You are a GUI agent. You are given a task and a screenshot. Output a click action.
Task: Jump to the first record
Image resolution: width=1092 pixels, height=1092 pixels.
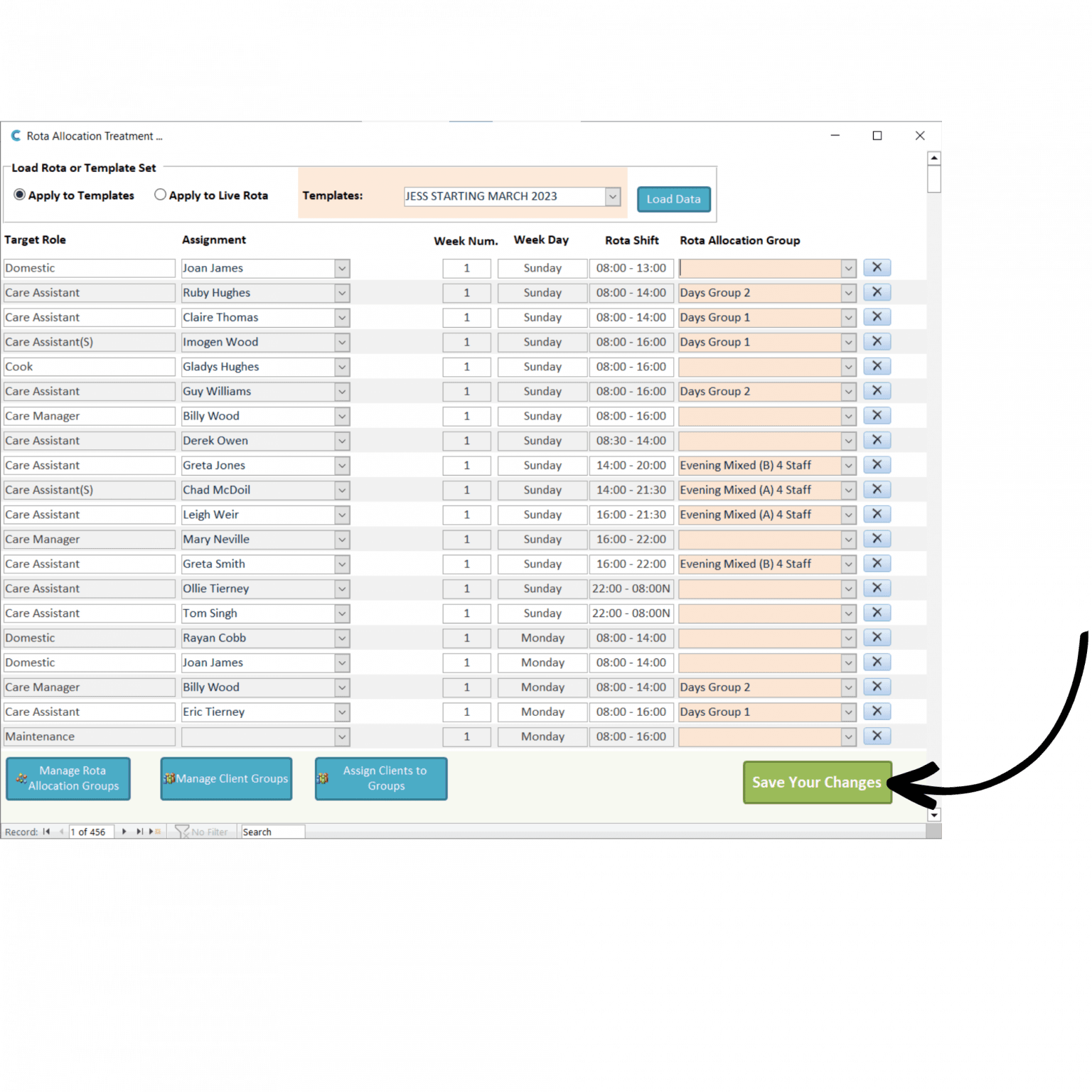(45, 830)
